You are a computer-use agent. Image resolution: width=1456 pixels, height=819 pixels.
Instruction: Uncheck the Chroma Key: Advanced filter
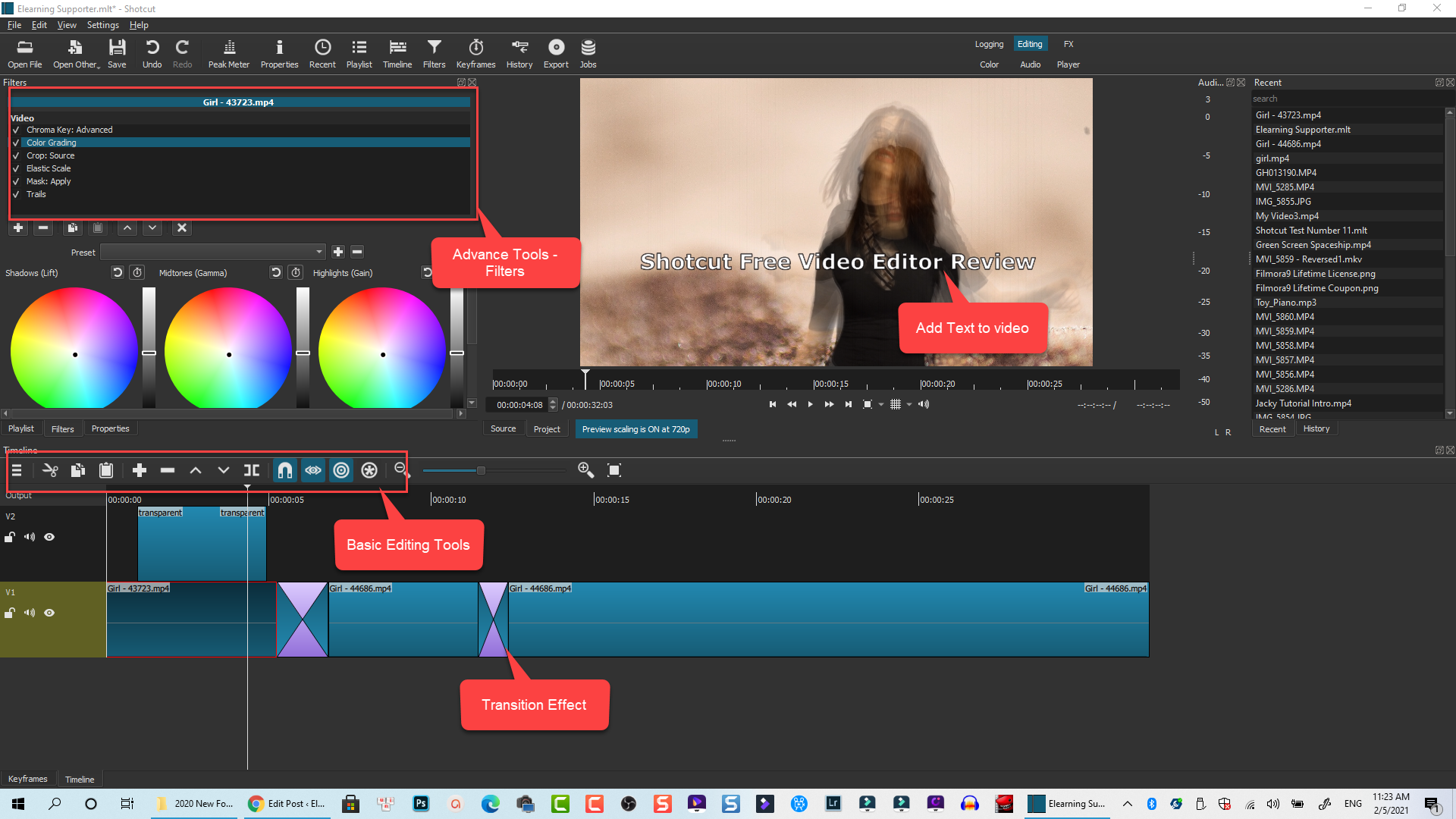tap(16, 130)
